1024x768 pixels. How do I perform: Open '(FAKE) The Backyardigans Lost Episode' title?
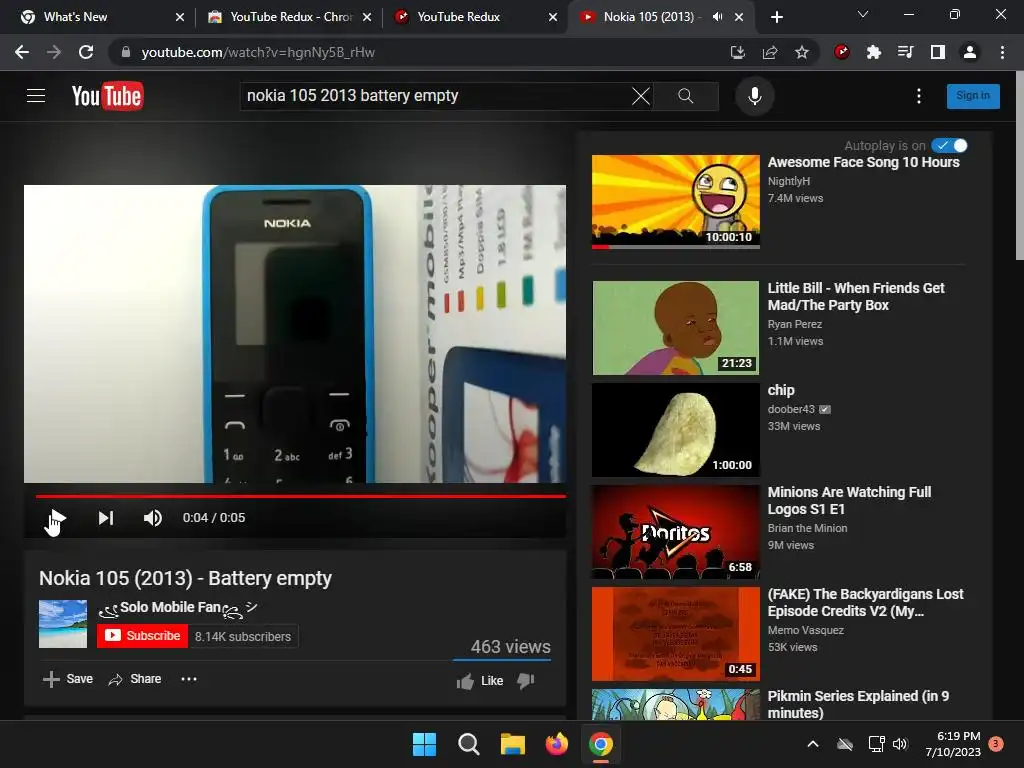pyautogui.click(x=865, y=602)
